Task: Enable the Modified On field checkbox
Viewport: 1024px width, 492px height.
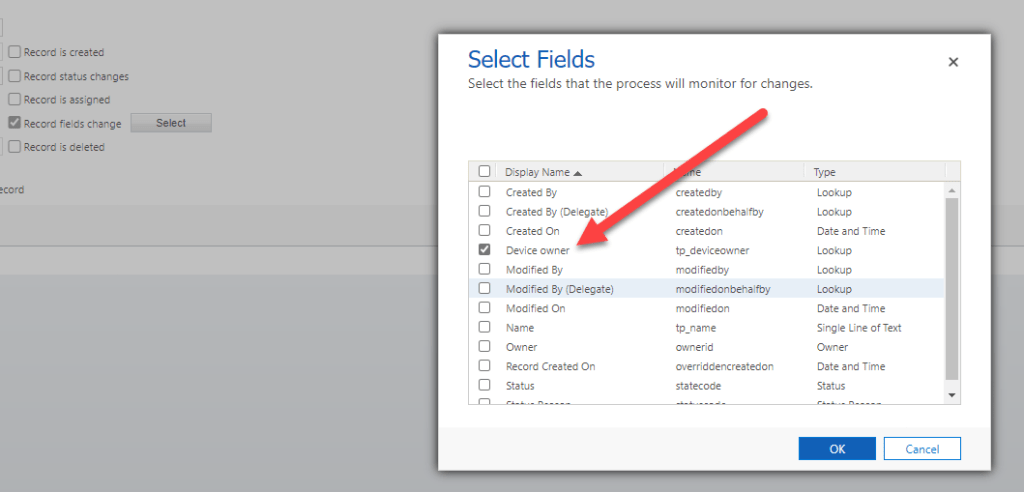Action: pos(485,308)
